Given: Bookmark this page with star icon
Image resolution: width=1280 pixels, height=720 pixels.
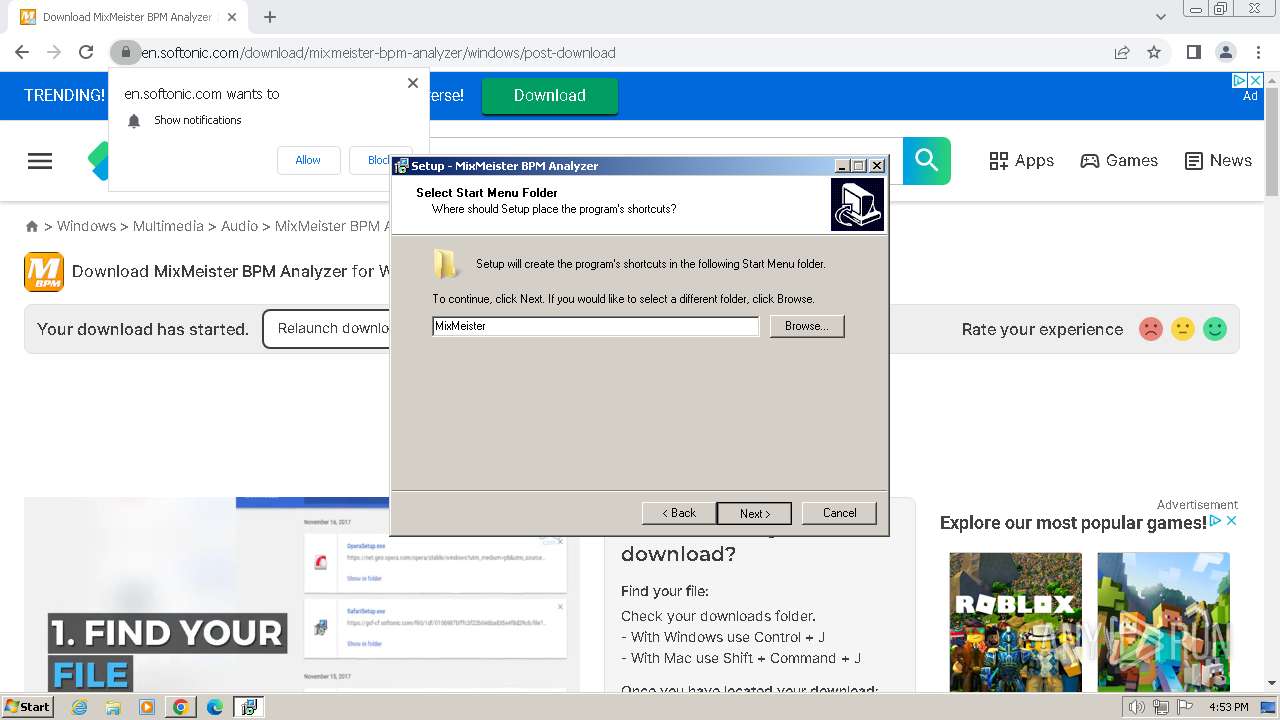Looking at the screenshot, I should (x=1154, y=52).
